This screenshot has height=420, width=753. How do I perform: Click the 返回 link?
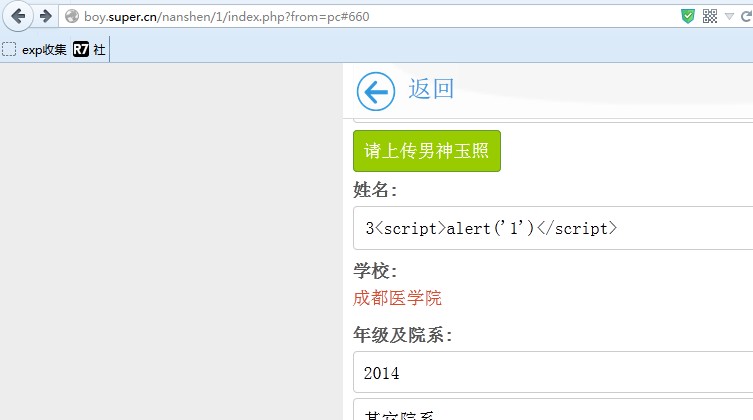point(431,89)
